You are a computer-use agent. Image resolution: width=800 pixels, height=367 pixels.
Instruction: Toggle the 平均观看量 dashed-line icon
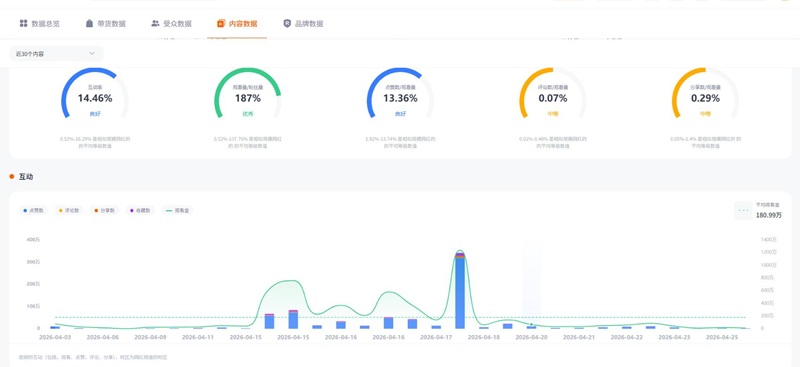[743, 210]
